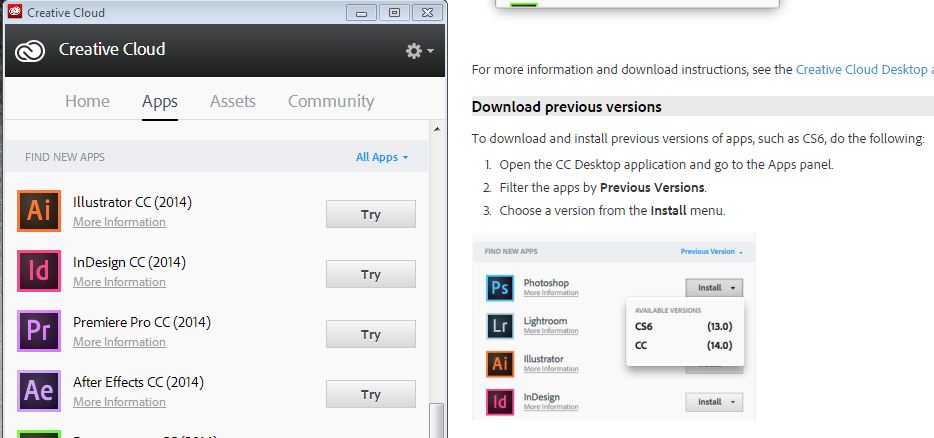Image resolution: width=934 pixels, height=438 pixels.
Task: Select CC (14.0) in the Available Versions menu
Action: (684, 346)
